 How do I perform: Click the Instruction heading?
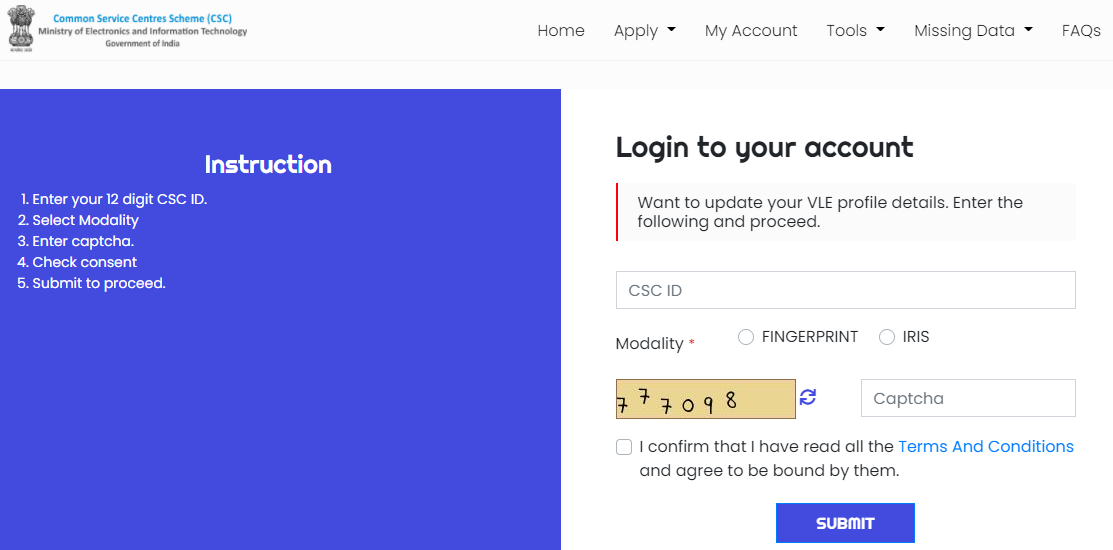(x=268, y=164)
